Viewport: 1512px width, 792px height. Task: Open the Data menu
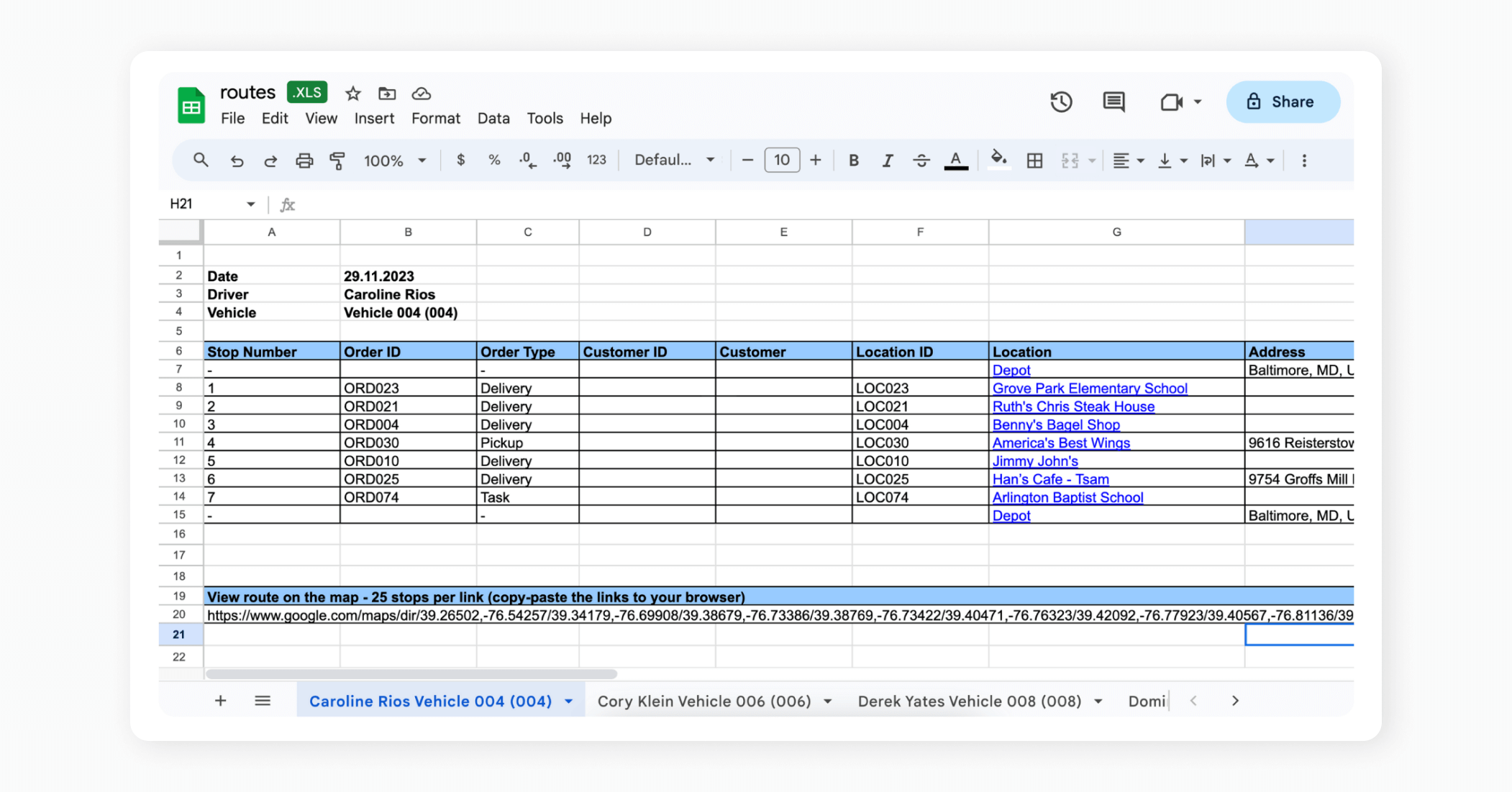pyautogui.click(x=493, y=119)
